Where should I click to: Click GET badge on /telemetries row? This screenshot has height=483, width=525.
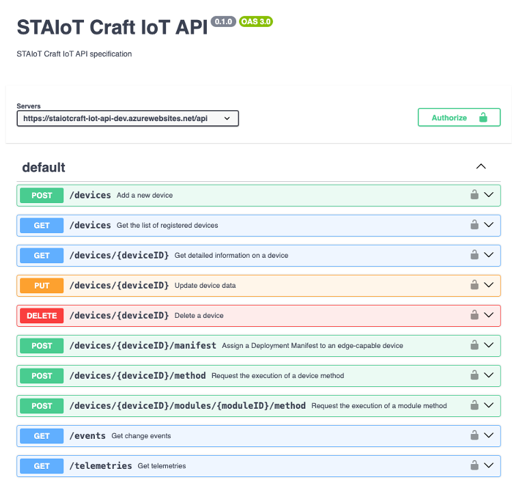42,466
